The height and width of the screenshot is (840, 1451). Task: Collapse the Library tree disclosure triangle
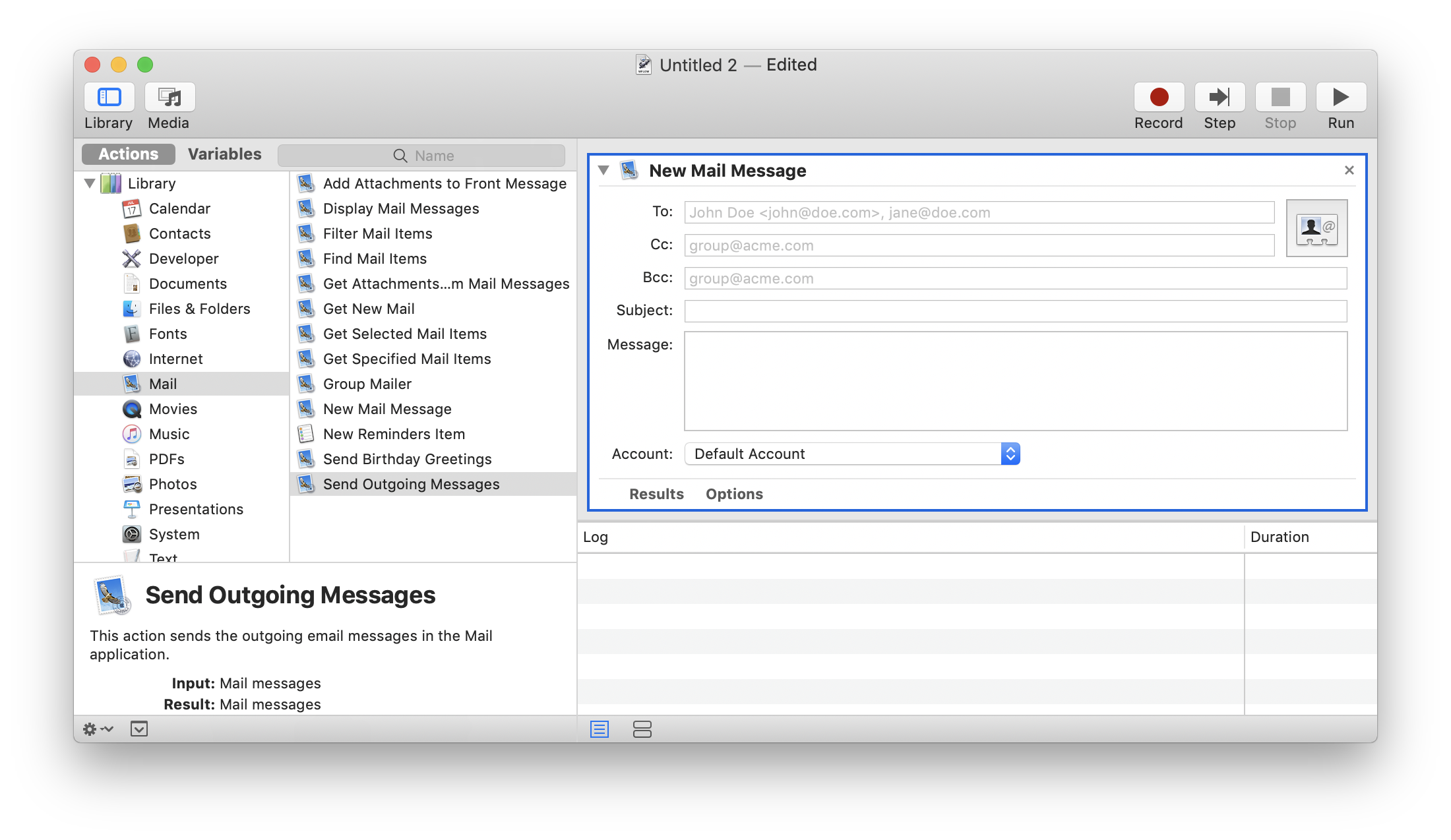pos(90,183)
